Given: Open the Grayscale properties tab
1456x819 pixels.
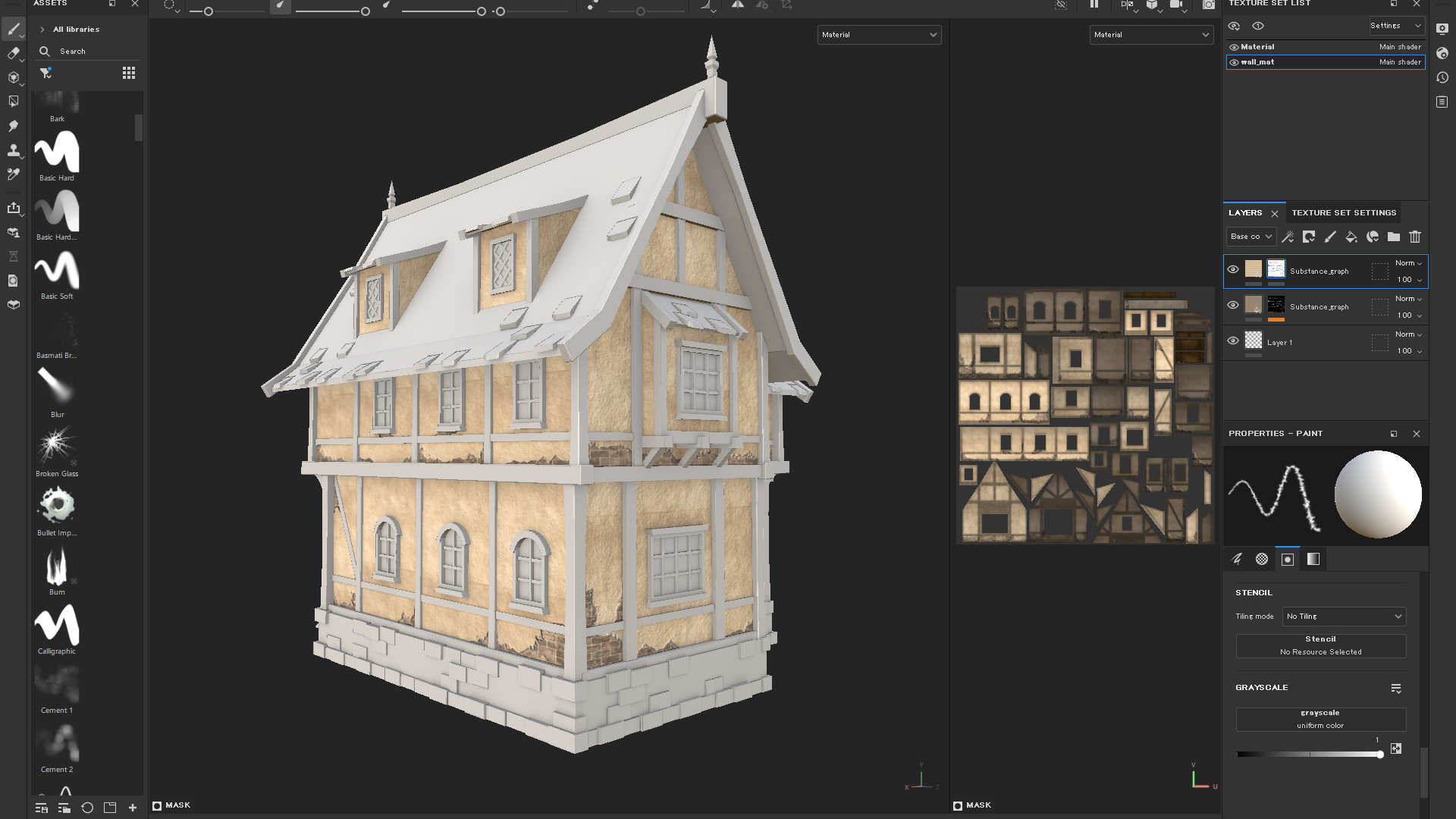Looking at the screenshot, I should click(x=1313, y=559).
